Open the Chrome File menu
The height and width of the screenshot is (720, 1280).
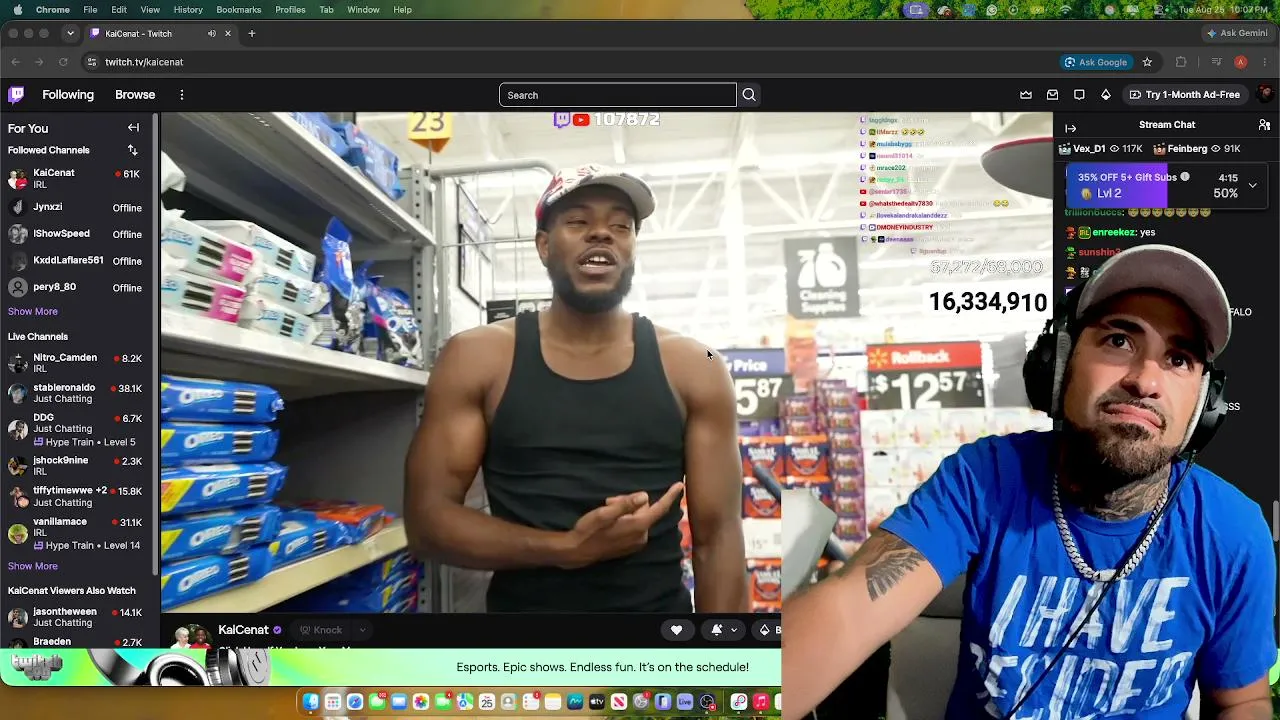tap(90, 10)
